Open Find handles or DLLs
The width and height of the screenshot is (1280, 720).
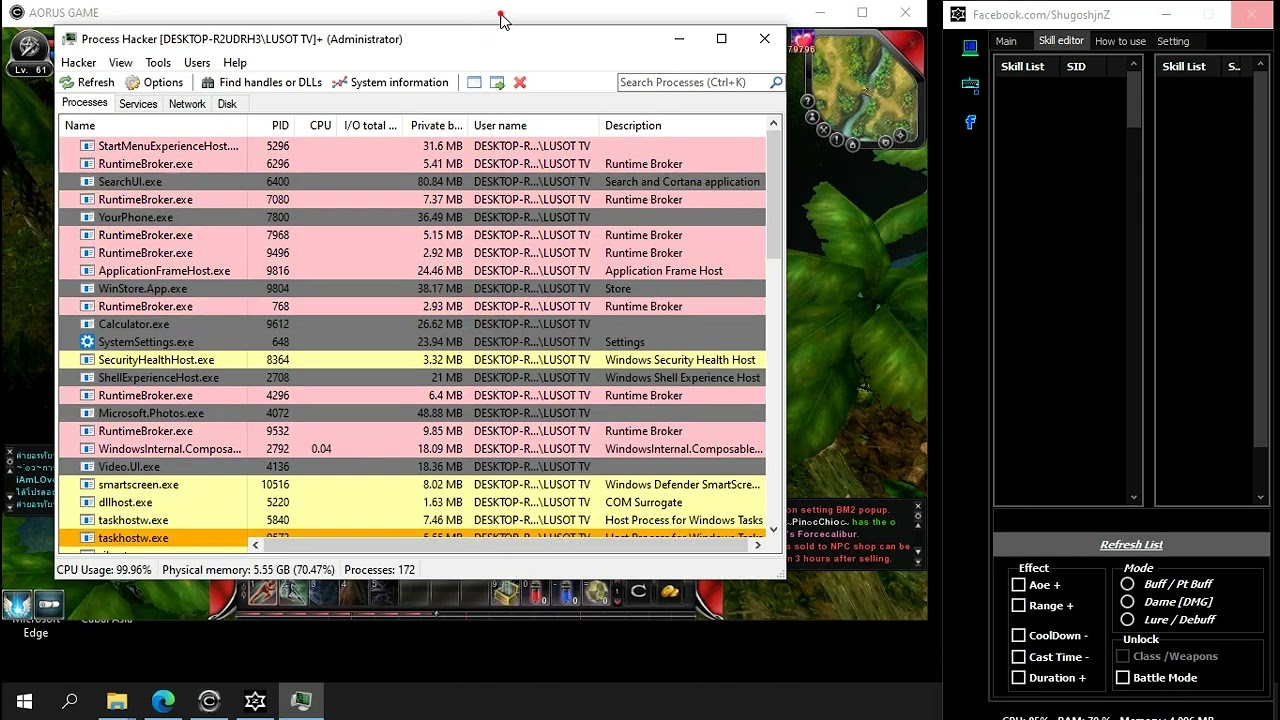click(261, 83)
